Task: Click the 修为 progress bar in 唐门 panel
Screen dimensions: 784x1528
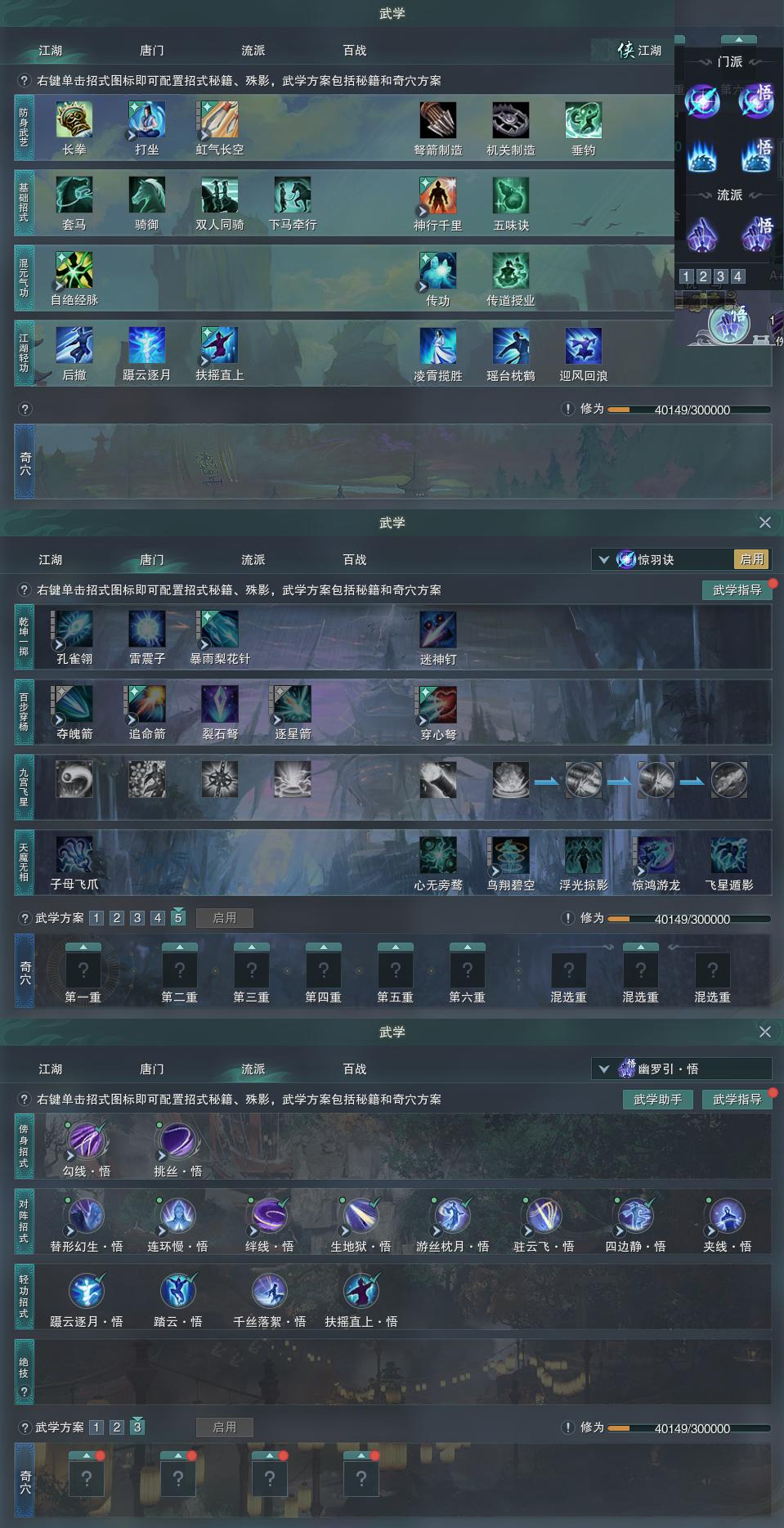Action: pos(688,919)
